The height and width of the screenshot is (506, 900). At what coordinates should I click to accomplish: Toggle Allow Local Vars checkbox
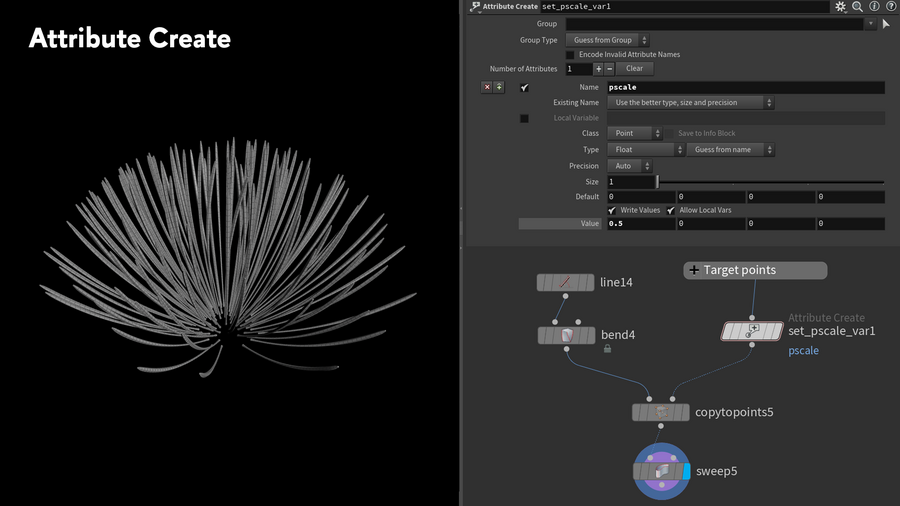(x=671, y=210)
